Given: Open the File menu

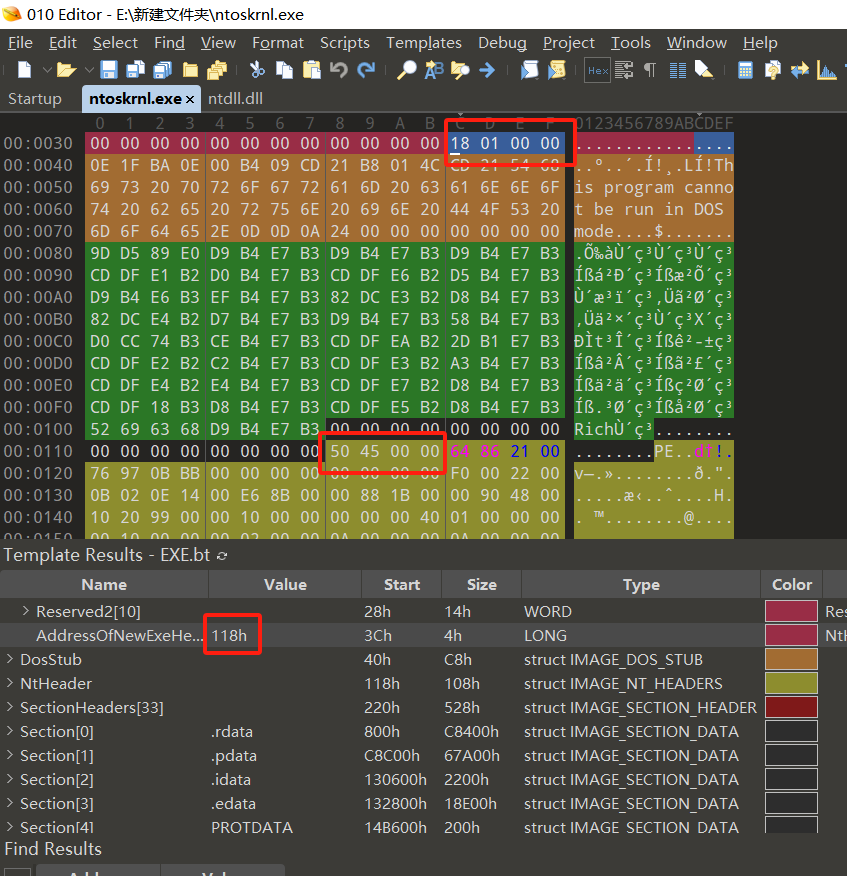Looking at the screenshot, I should (20, 43).
